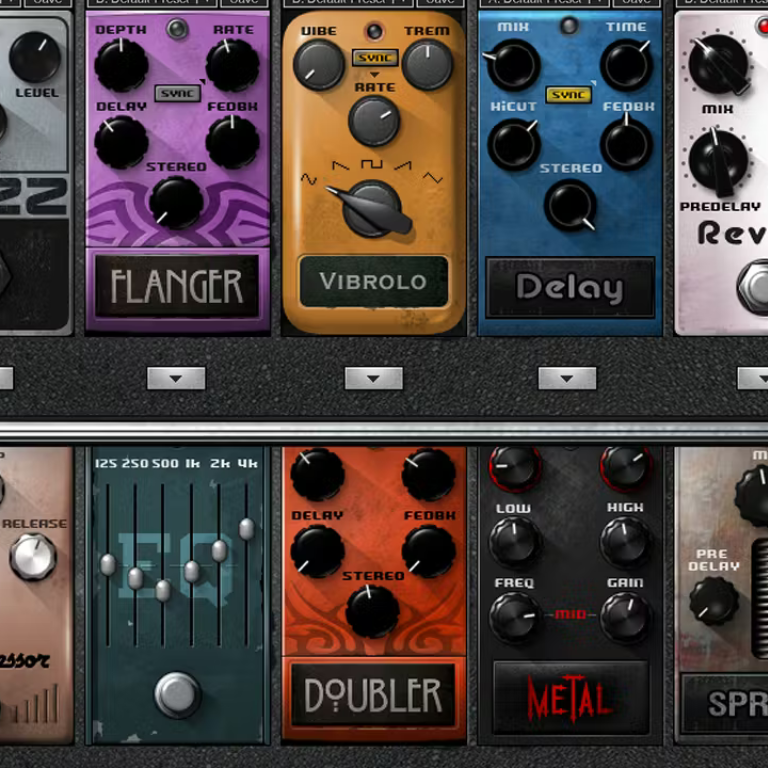Screen dimensions: 768x768
Task: Toggle the Sync switch on Delay pedal
Action: pyautogui.click(x=568, y=95)
